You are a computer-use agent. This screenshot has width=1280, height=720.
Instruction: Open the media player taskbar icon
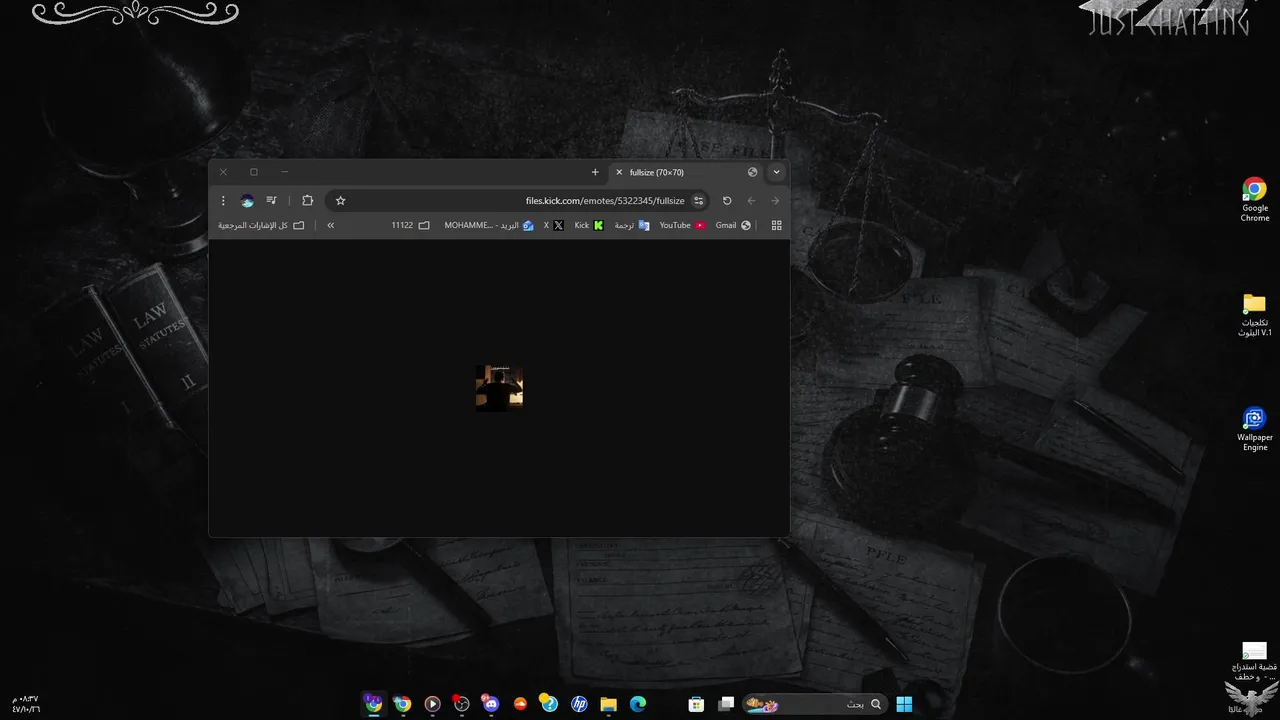pyautogui.click(x=432, y=704)
